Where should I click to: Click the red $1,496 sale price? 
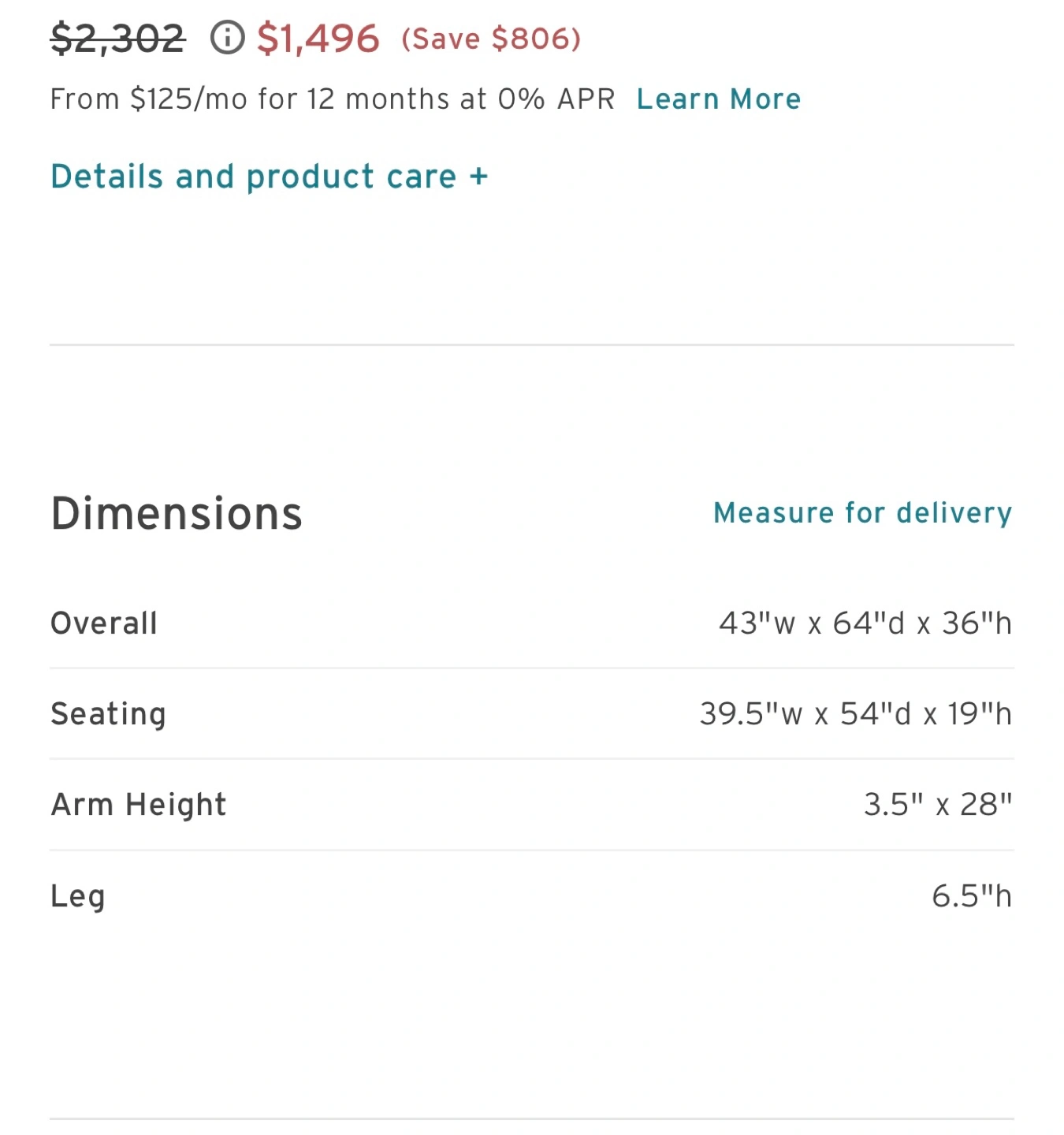(318, 39)
